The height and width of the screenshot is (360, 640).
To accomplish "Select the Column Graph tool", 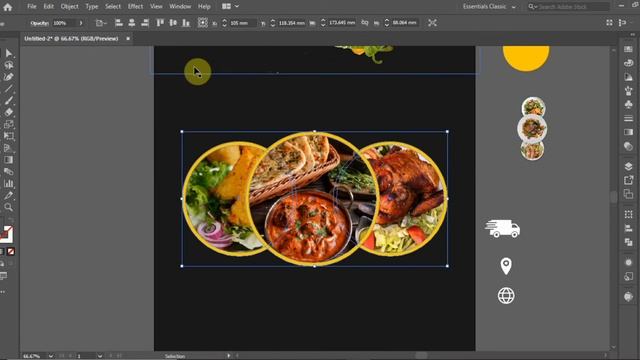I will 9,183.
